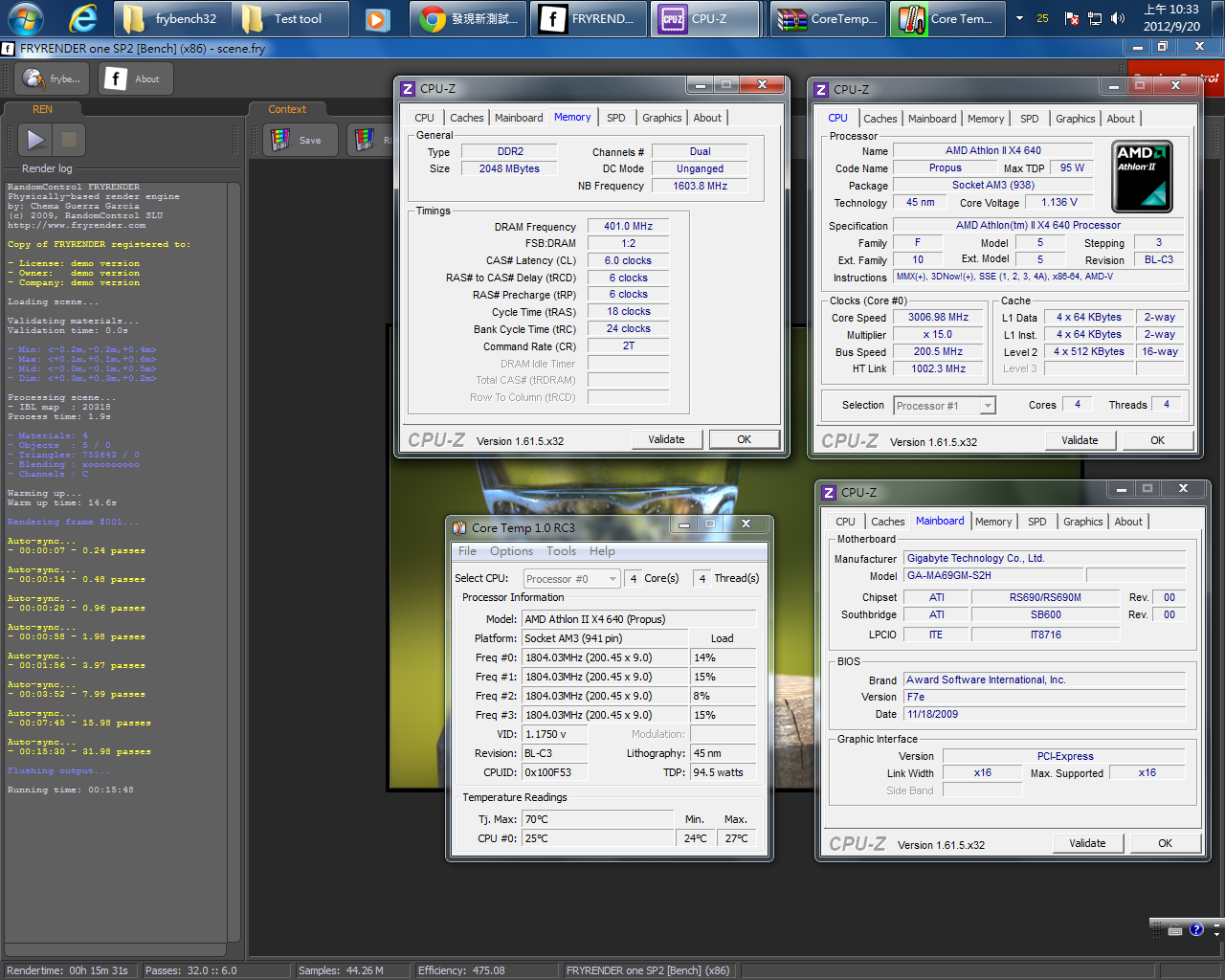The image size is (1225, 980).
Task: Click Show desktop strip beside the clock
Action: coord(1217,18)
